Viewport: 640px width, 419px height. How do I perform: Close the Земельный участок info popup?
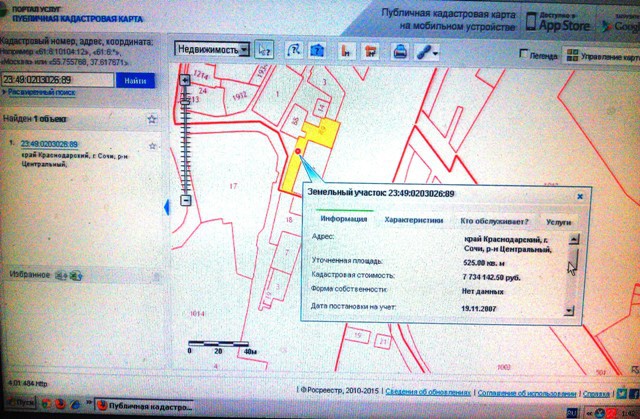point(580,196)
